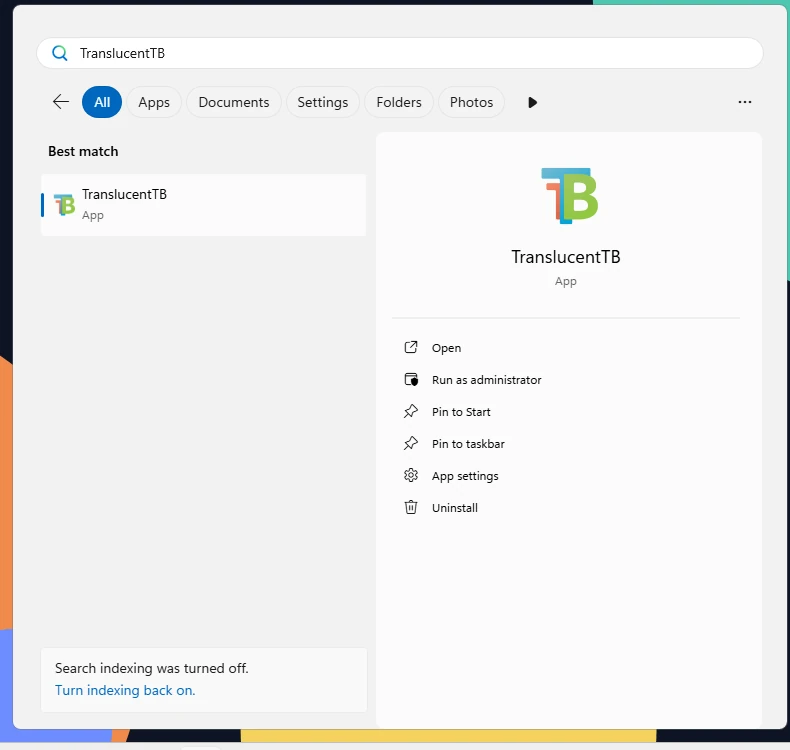Click Search indexing was turned off text
Image resolution: width=790 pixels, height=750 pixels.
[152, 668]
